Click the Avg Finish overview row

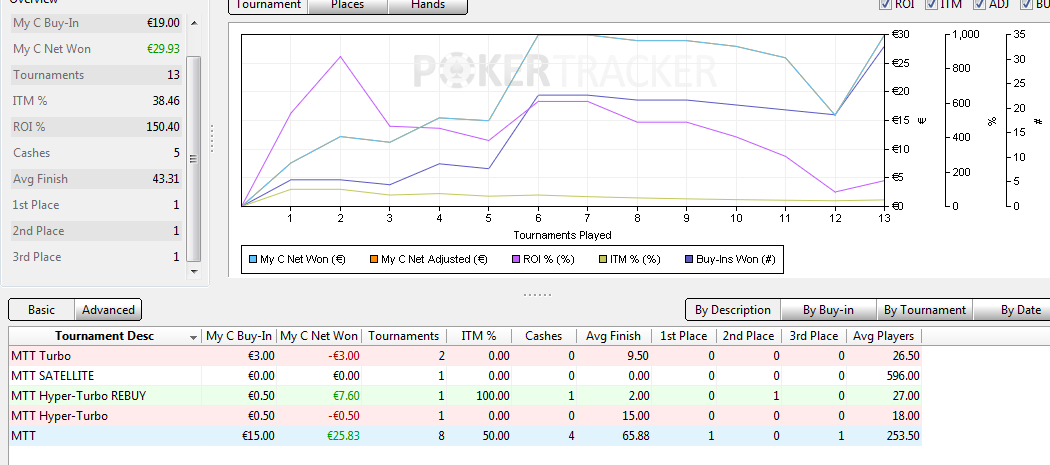(x=96, y=179)
